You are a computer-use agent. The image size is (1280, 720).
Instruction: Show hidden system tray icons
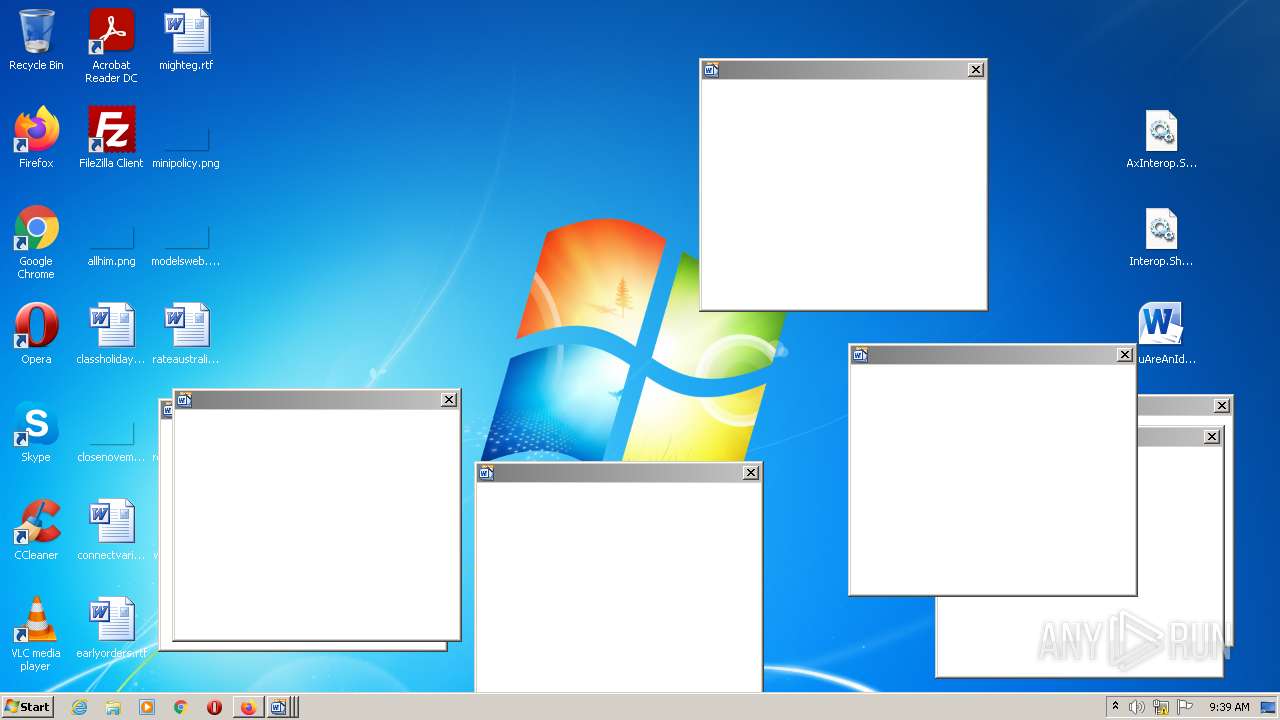1115,707
